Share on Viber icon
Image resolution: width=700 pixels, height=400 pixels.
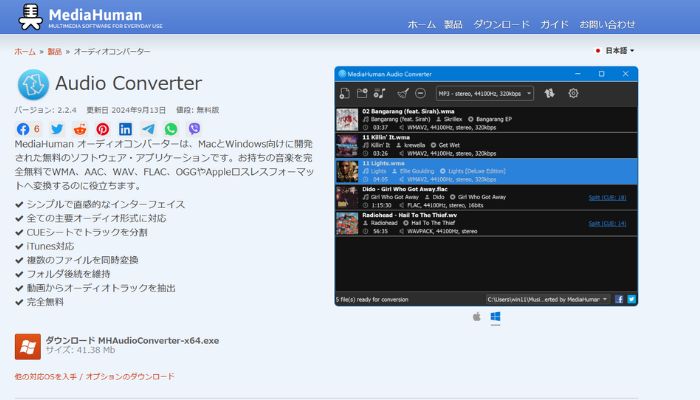[x=194, y=129]
